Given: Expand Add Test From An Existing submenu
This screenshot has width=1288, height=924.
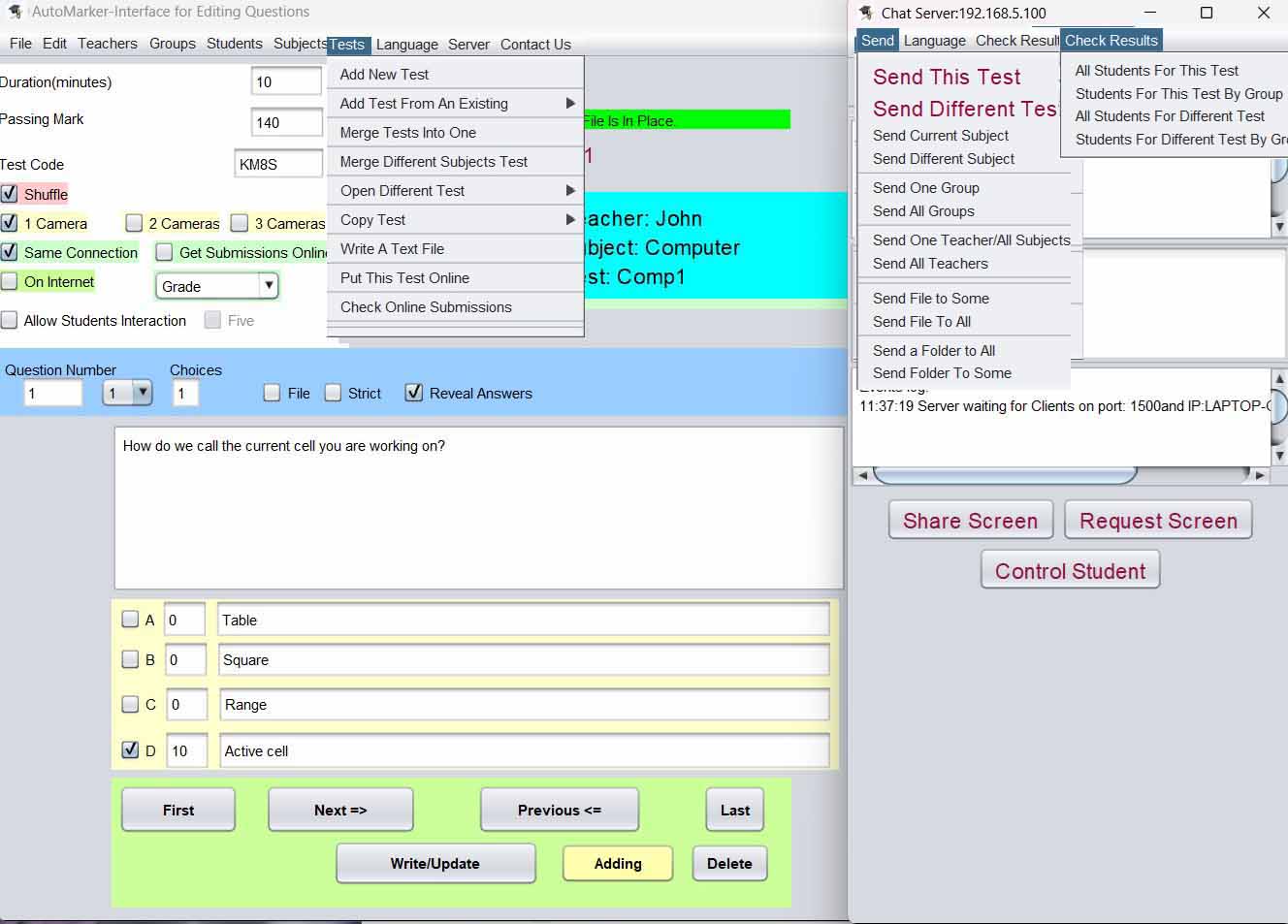Looking at the screenshot, I should pos(456,104).
